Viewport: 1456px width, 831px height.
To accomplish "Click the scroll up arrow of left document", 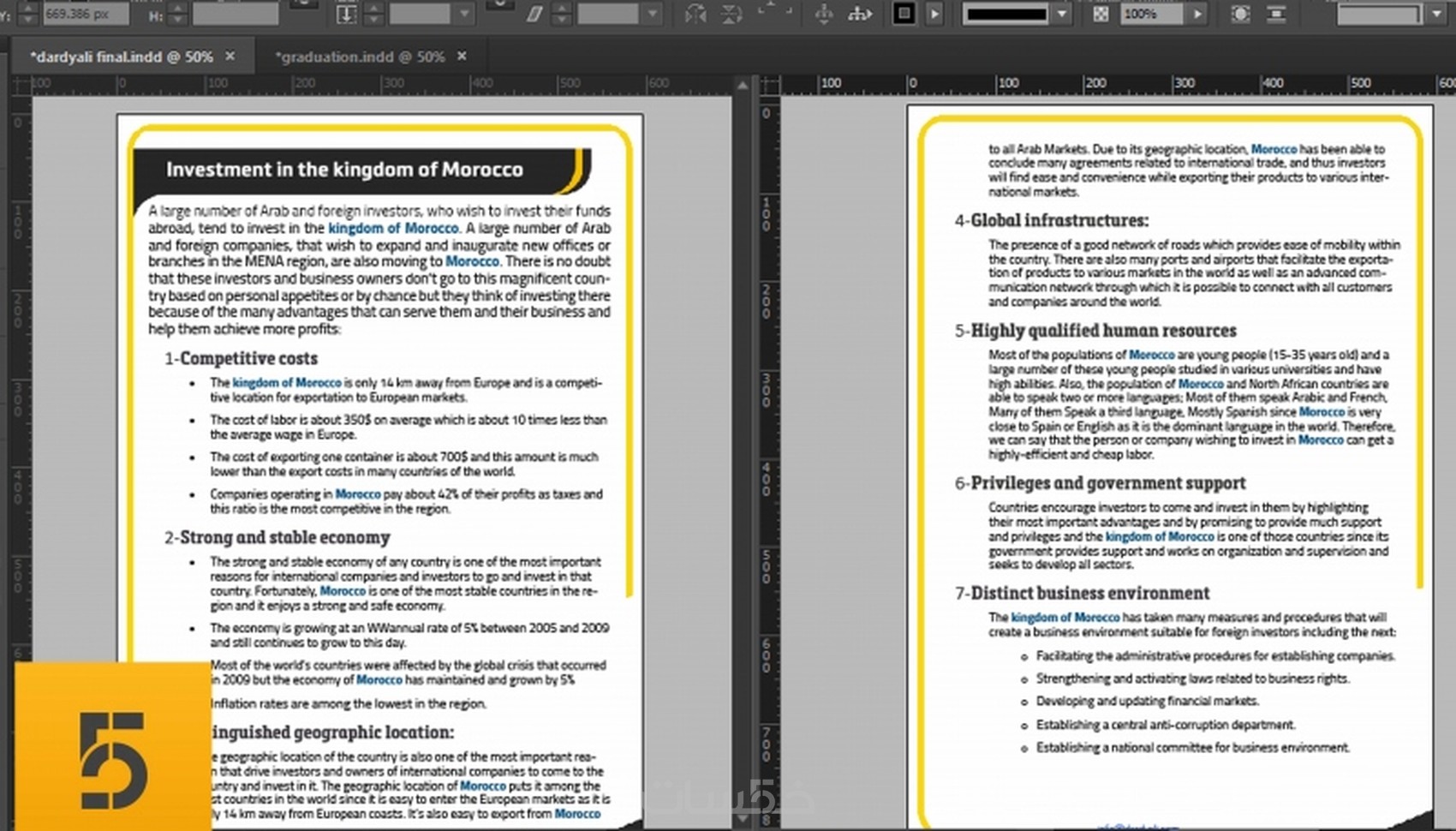I will coord(743,85).
